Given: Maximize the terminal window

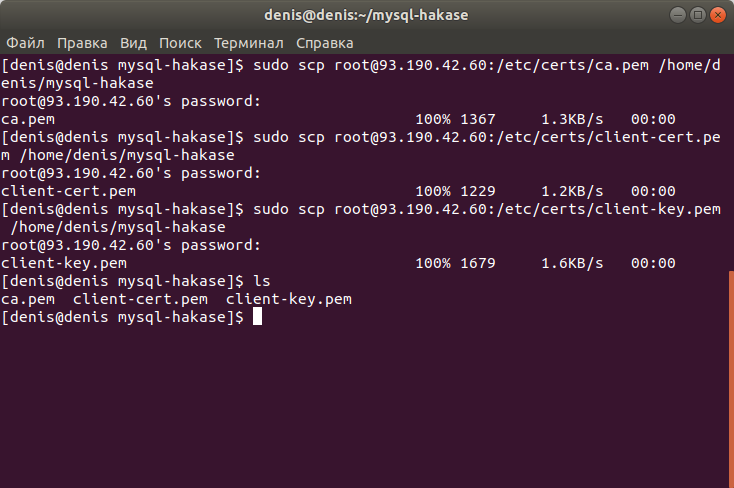Looking at the screenshot, I should [x=697, y=15].
